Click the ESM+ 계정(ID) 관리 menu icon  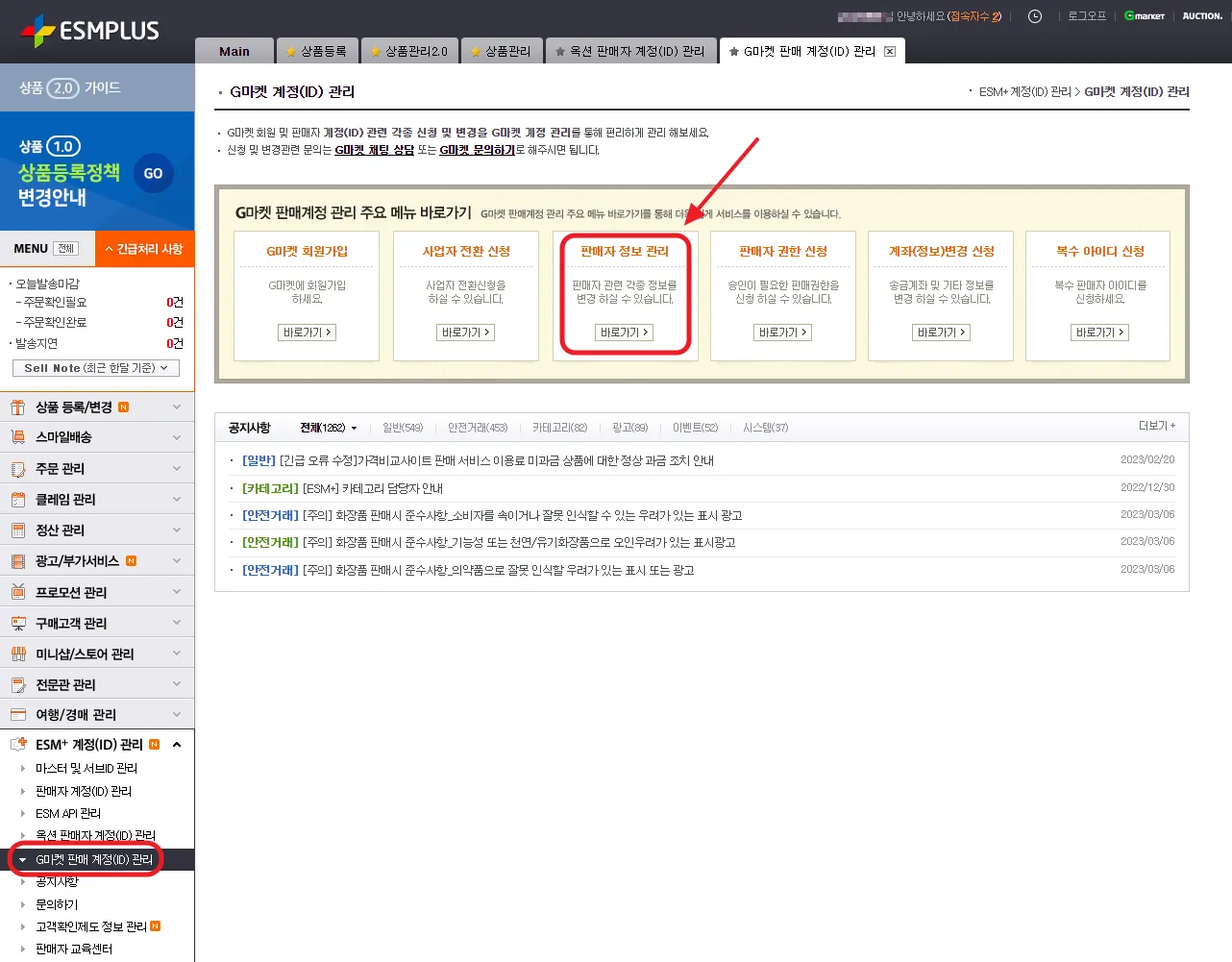pos(18,744)
